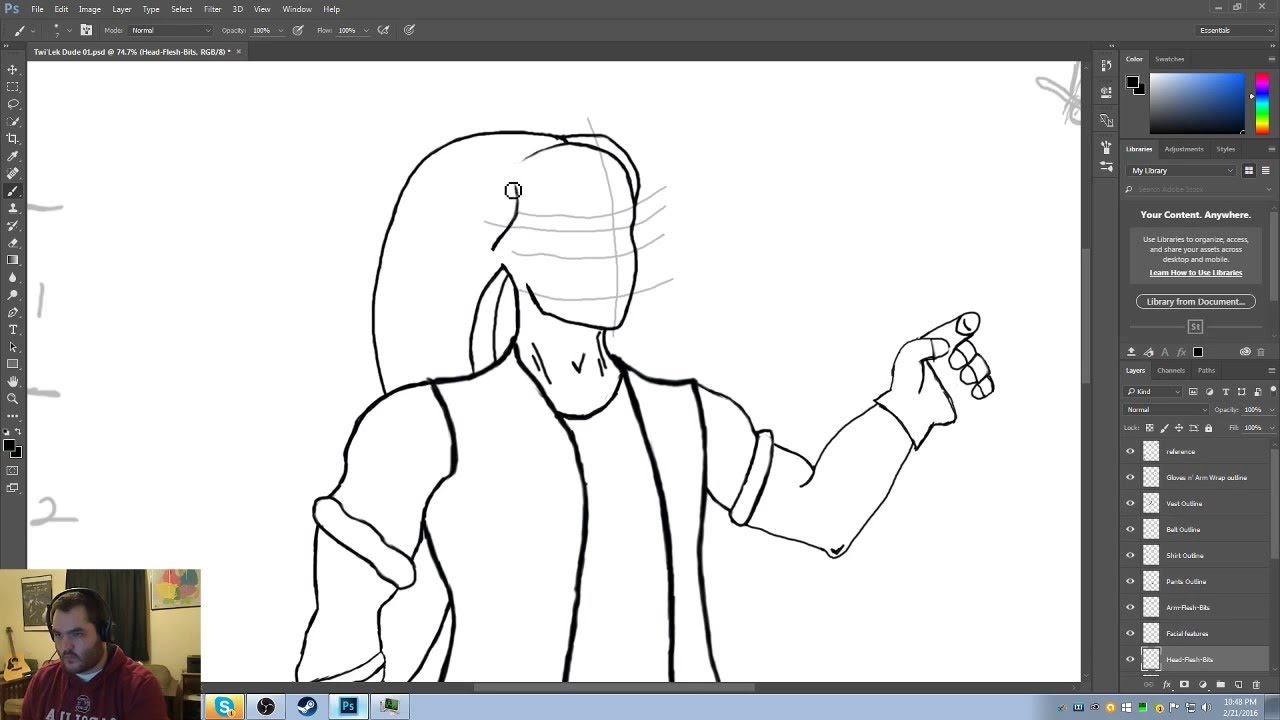The height and width of the screenshot is (720, 1280).
Task: Click the toolbar foreground color swatch
Action: 10,445
